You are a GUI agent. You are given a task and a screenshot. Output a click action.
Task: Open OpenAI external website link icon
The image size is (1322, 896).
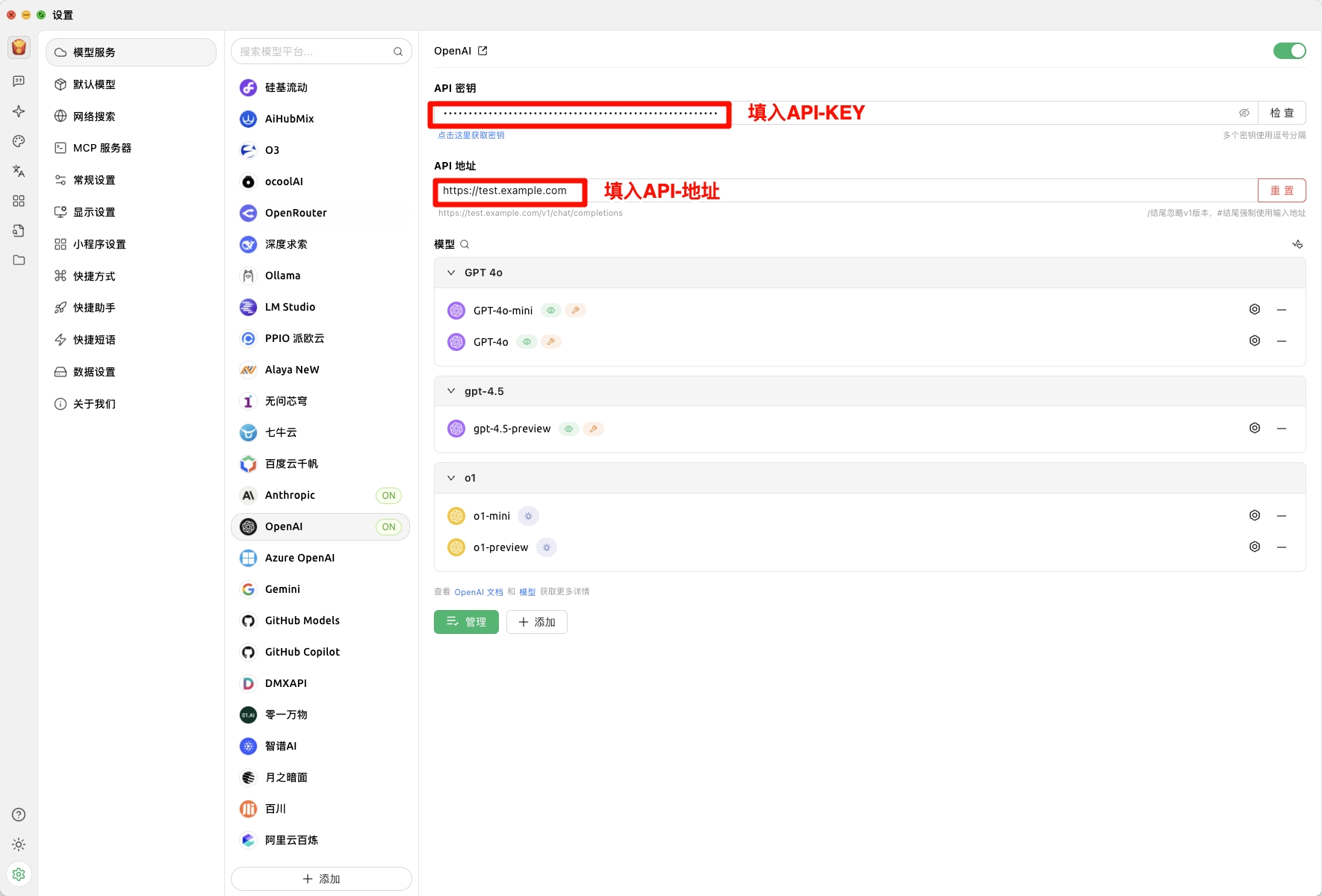point(482,51)
